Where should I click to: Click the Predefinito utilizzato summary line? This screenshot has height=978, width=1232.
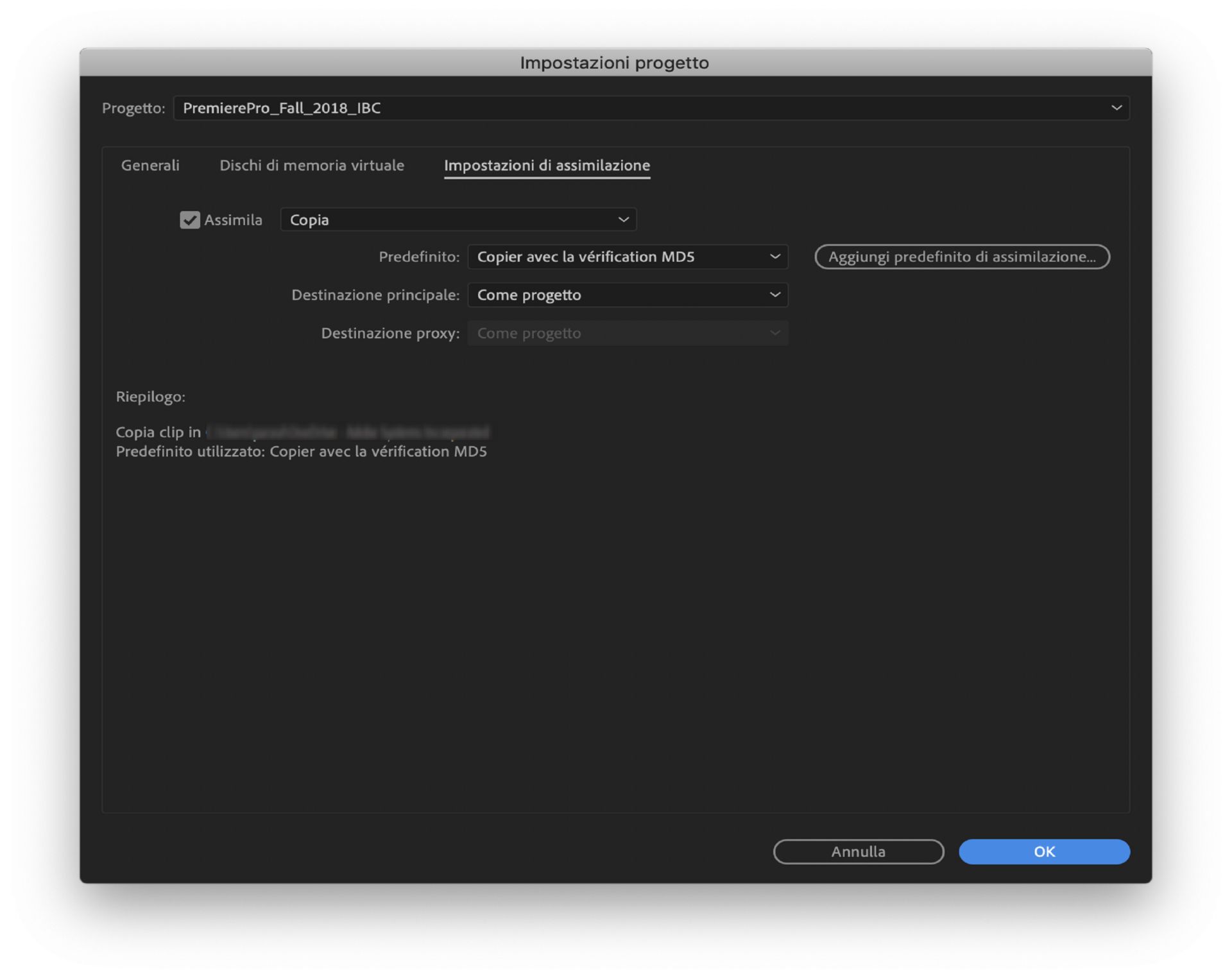(x=301, y=452)
